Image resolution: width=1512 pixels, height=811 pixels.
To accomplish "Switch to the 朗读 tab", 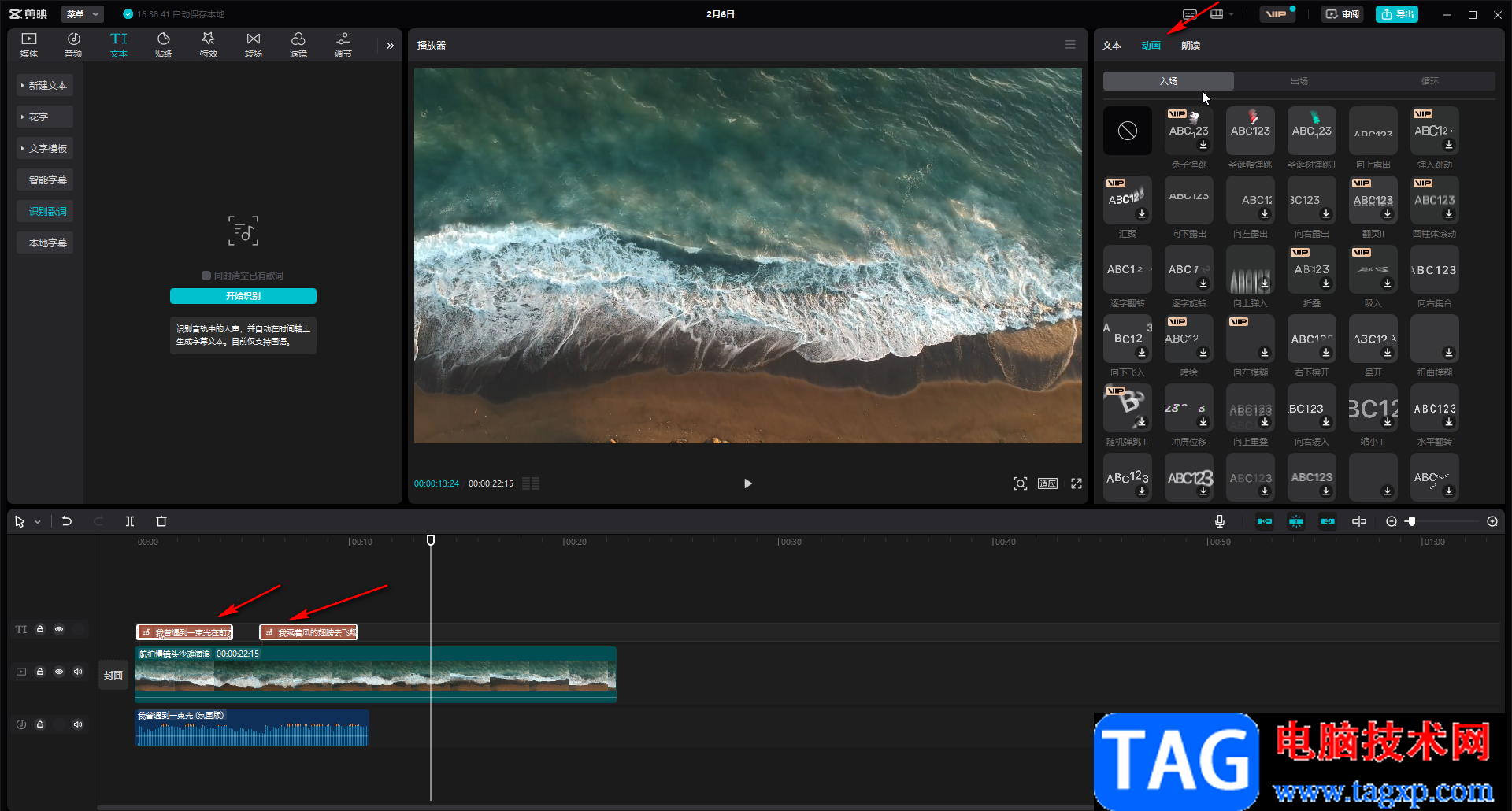I will click(x=1190, y=46).
